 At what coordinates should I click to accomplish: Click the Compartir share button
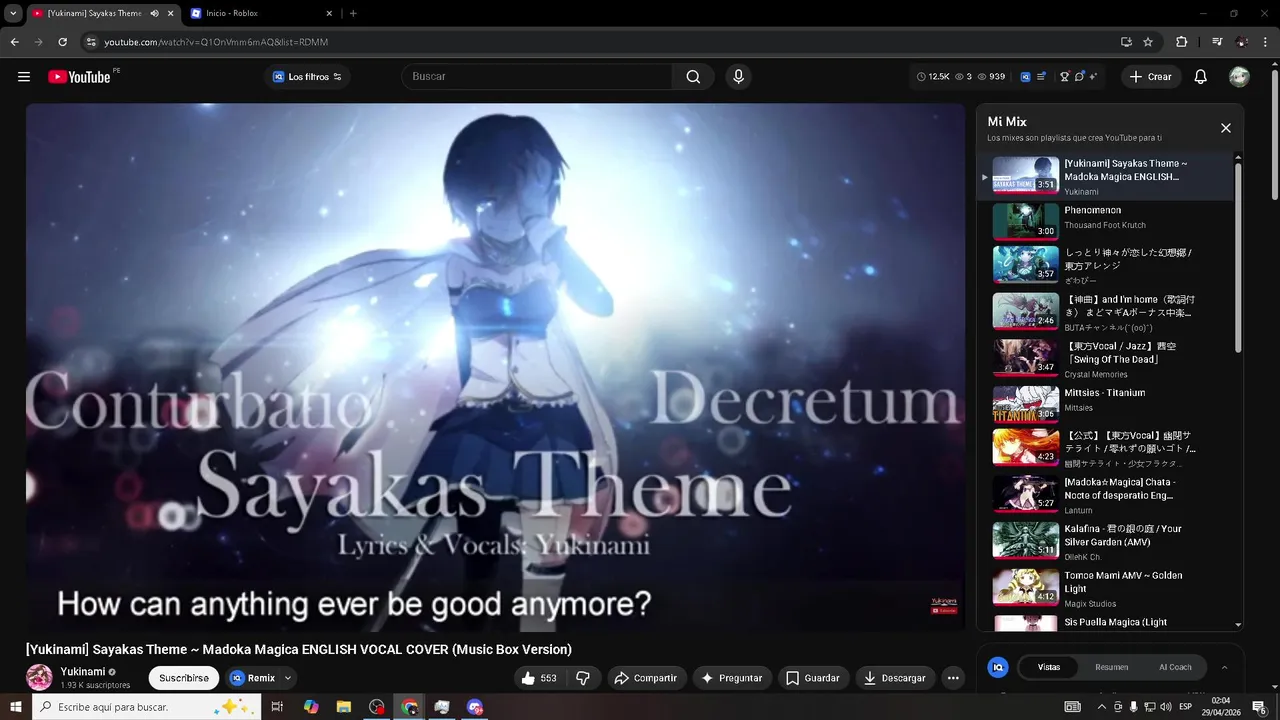click(646, 678)
